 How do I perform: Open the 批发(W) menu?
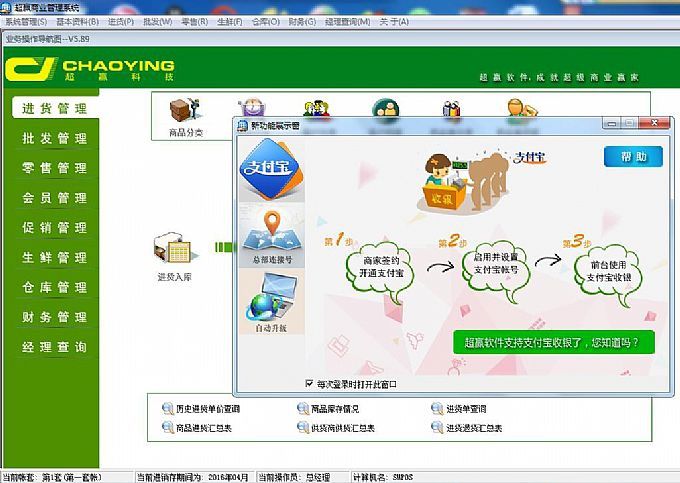pos(158,22)
